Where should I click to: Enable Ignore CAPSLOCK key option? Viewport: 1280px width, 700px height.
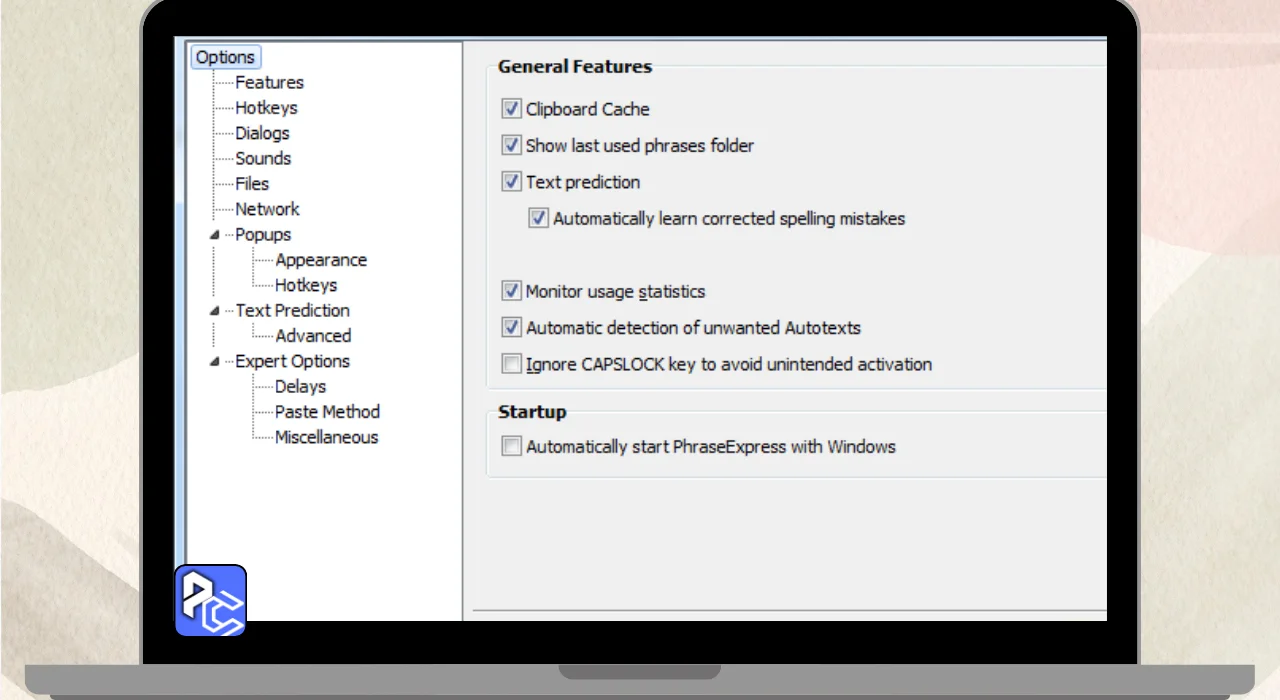512,364
